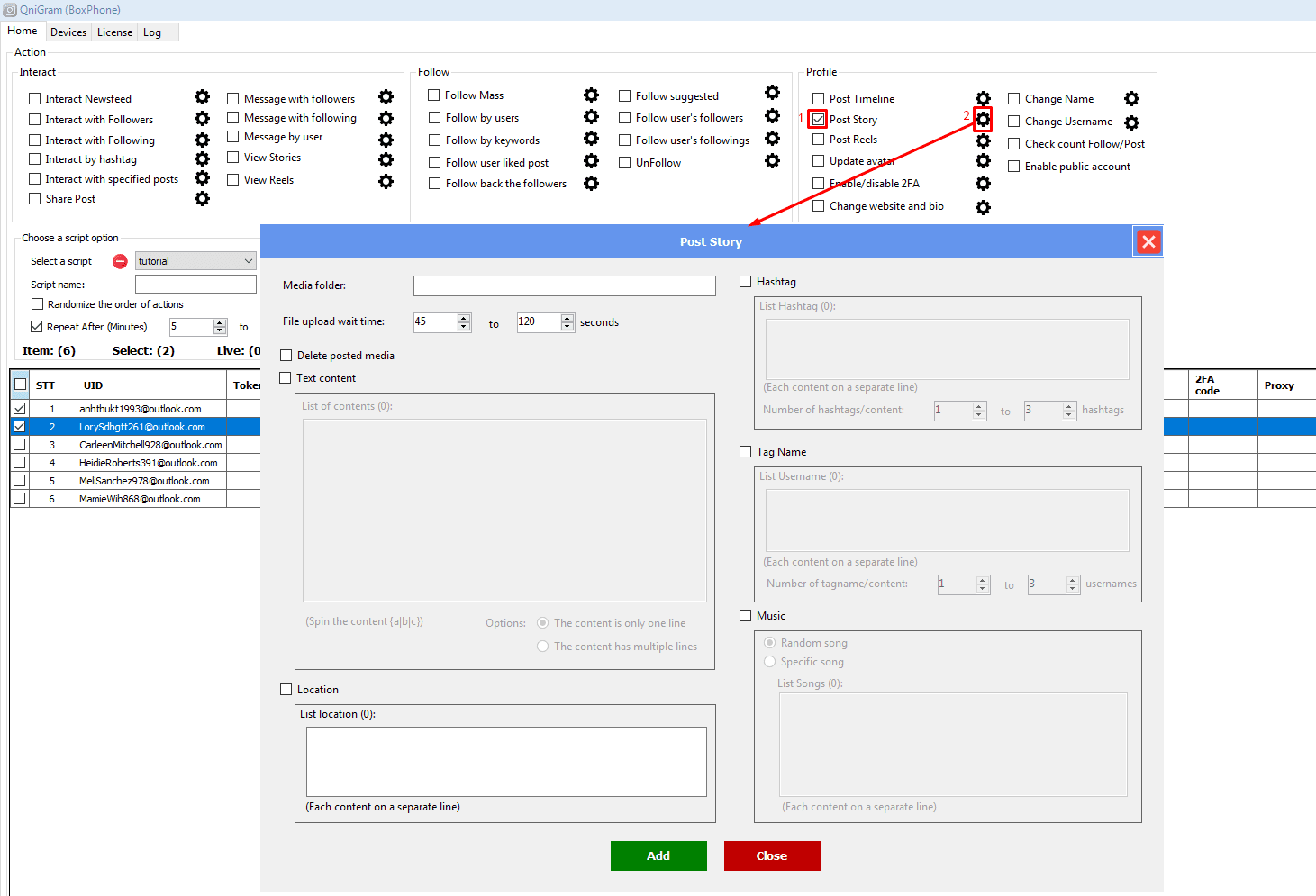This screenshot has width=1316, height=896.
Task: Tick the Music checkbox
Action: (x=746, y=616)
